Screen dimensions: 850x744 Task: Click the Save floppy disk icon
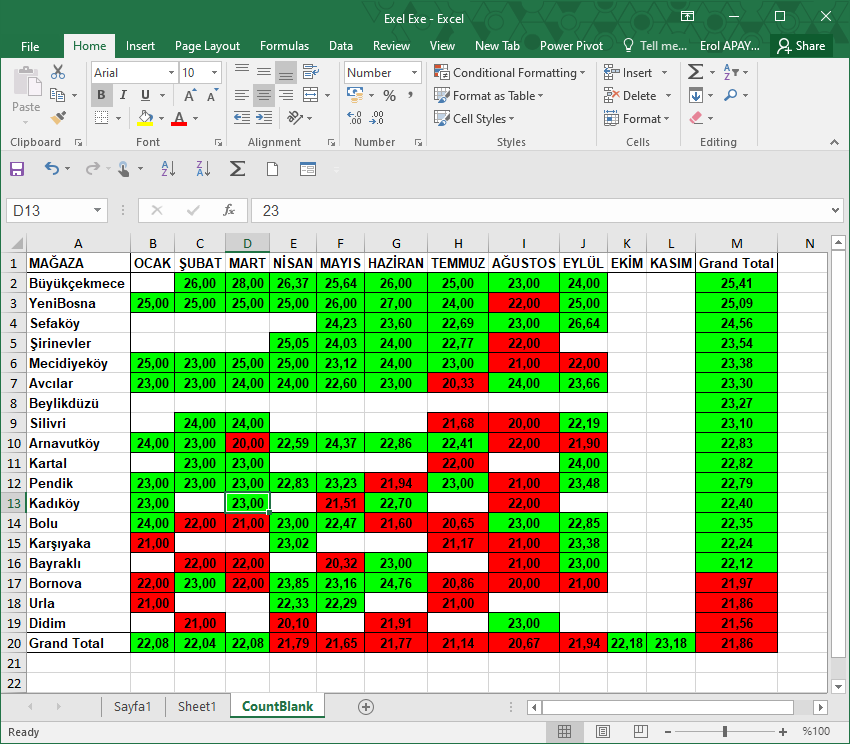click(17, 169)
